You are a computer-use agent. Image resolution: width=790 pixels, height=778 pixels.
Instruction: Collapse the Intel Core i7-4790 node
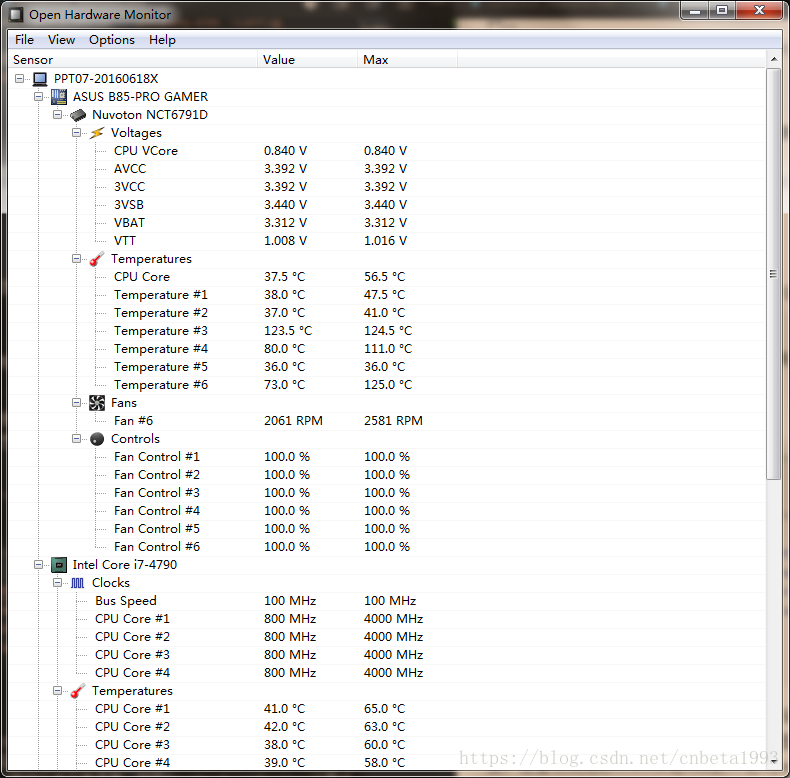pos(38,565)
